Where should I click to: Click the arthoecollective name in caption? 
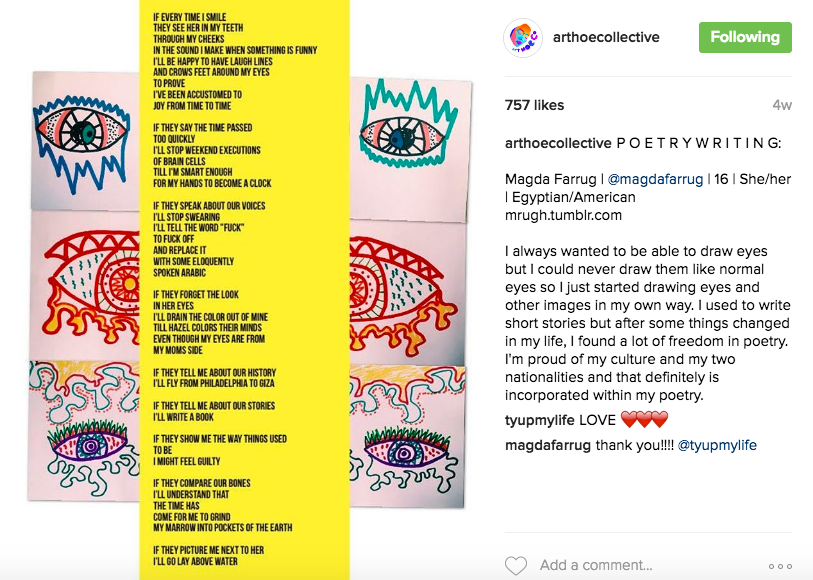click(x=558, y=143)
